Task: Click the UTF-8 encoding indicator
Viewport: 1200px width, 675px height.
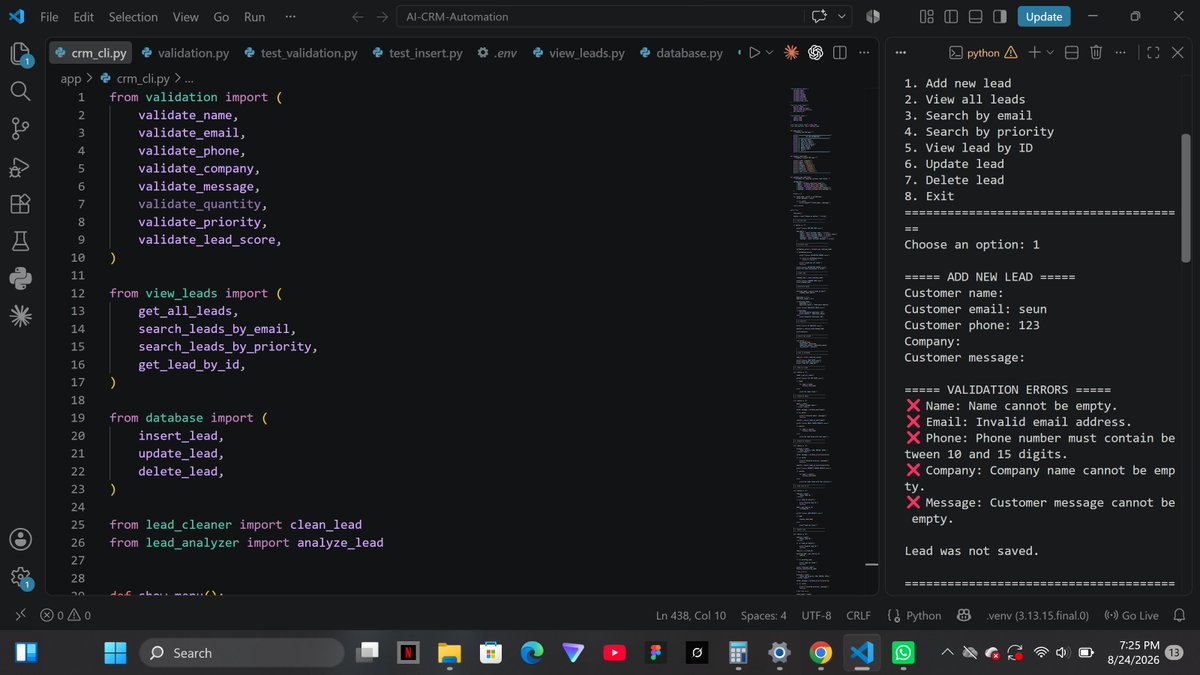Action: tap(816, 616)
